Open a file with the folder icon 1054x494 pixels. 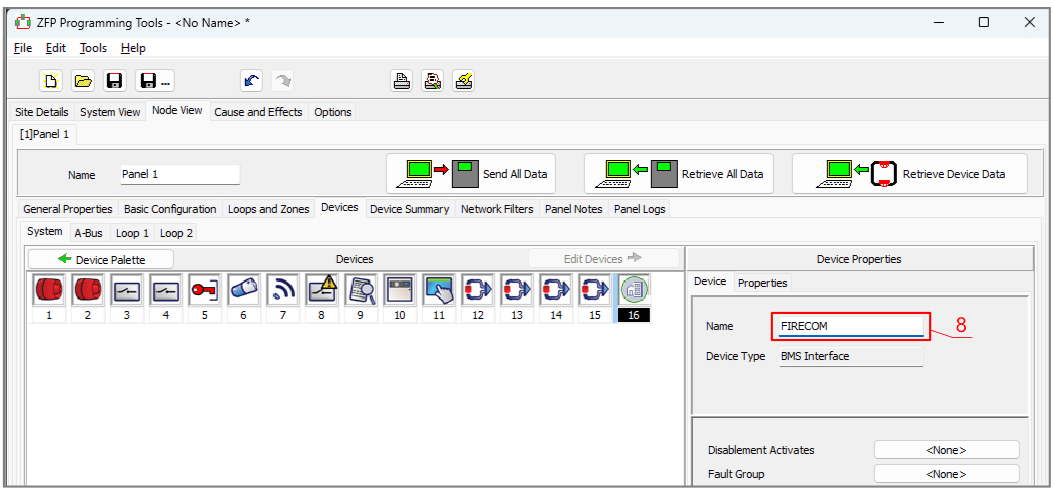tap(83, 82)
